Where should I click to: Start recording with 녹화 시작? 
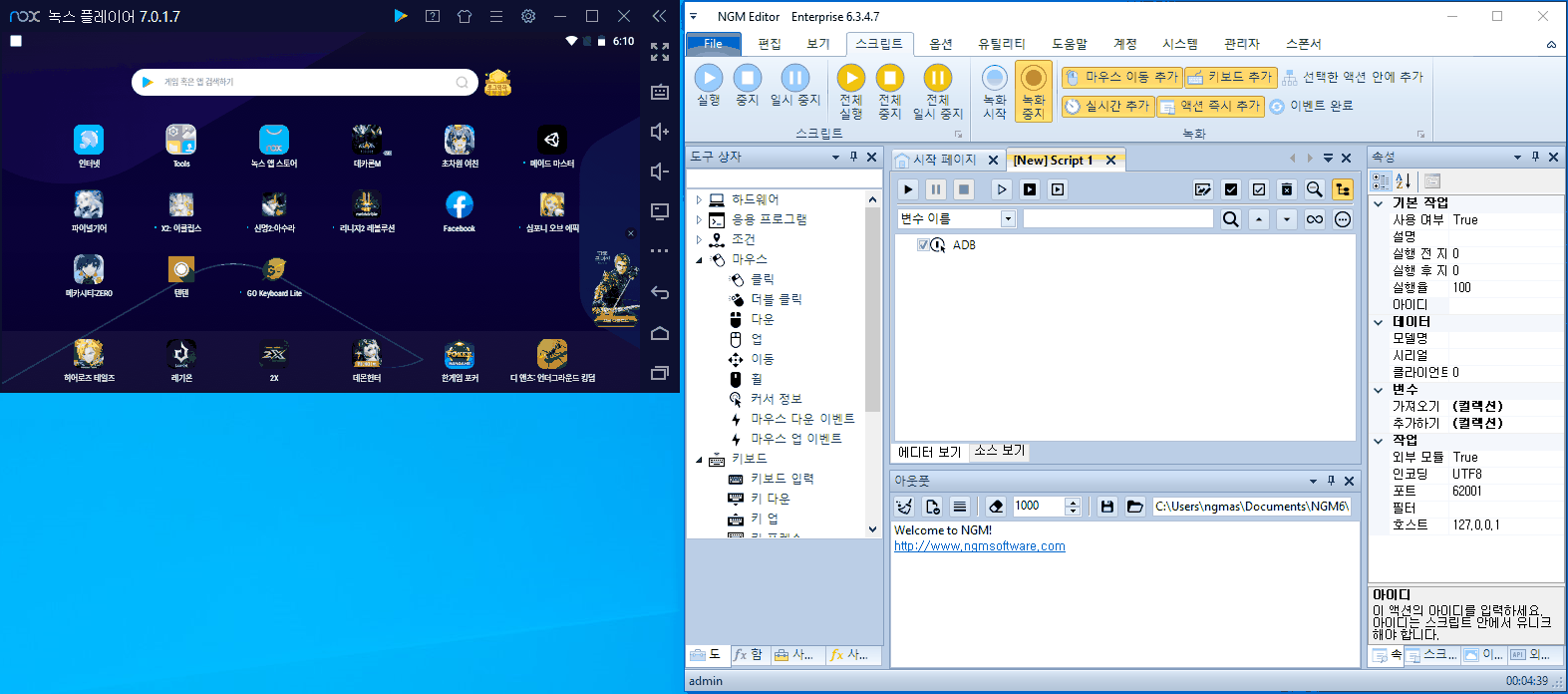[995, 92]
